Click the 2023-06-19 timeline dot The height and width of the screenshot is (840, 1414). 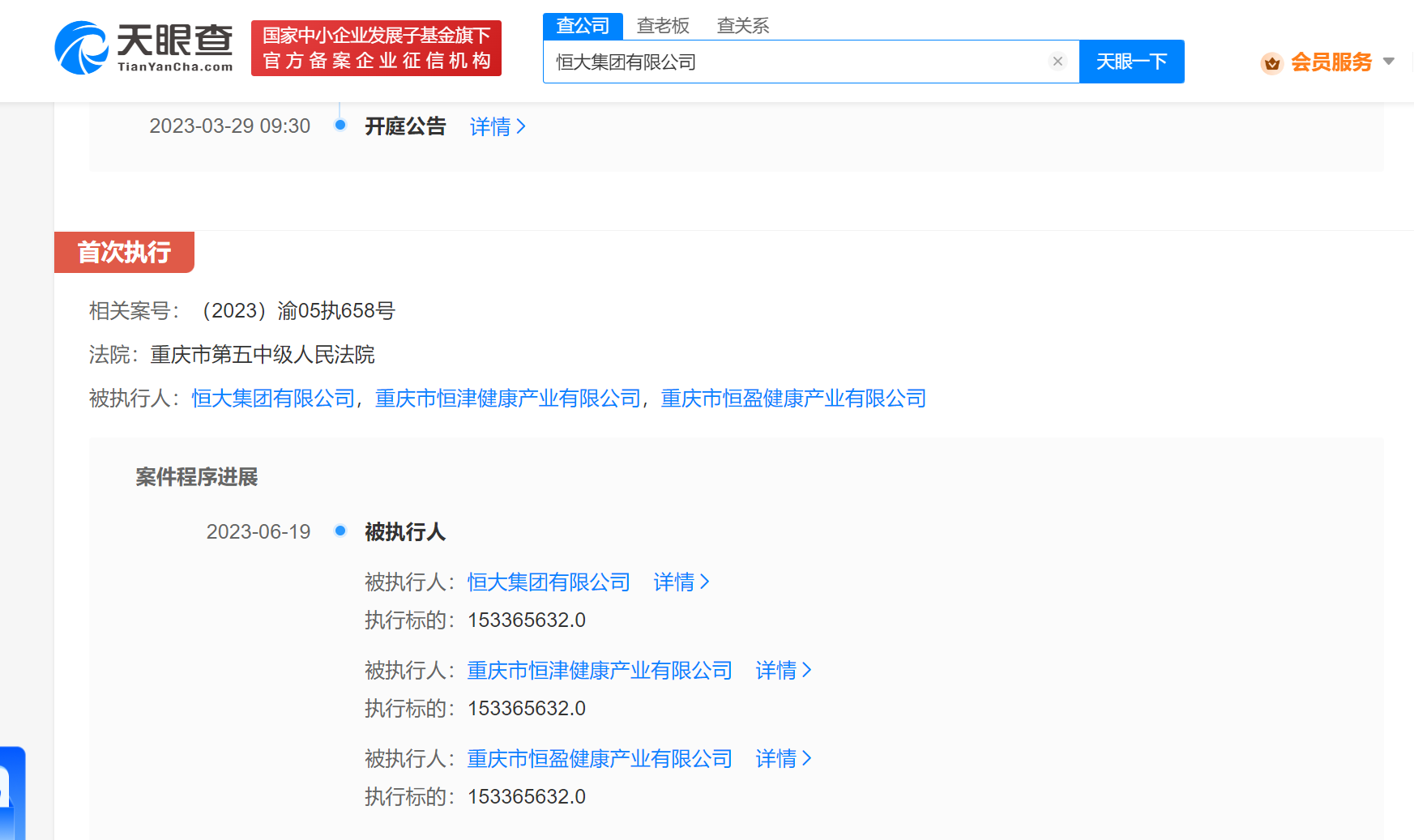point(340,531)
